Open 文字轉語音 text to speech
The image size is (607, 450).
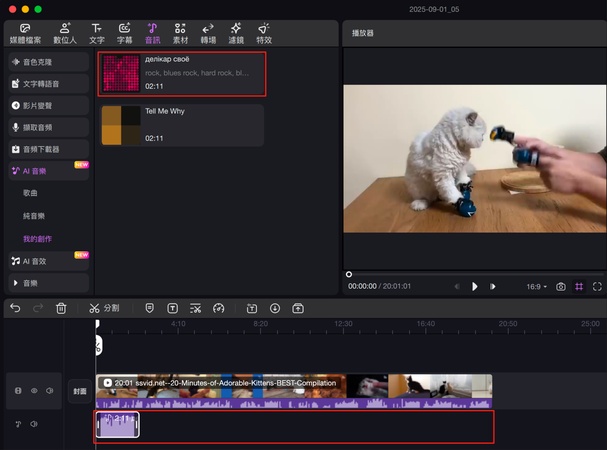point(49,84)
